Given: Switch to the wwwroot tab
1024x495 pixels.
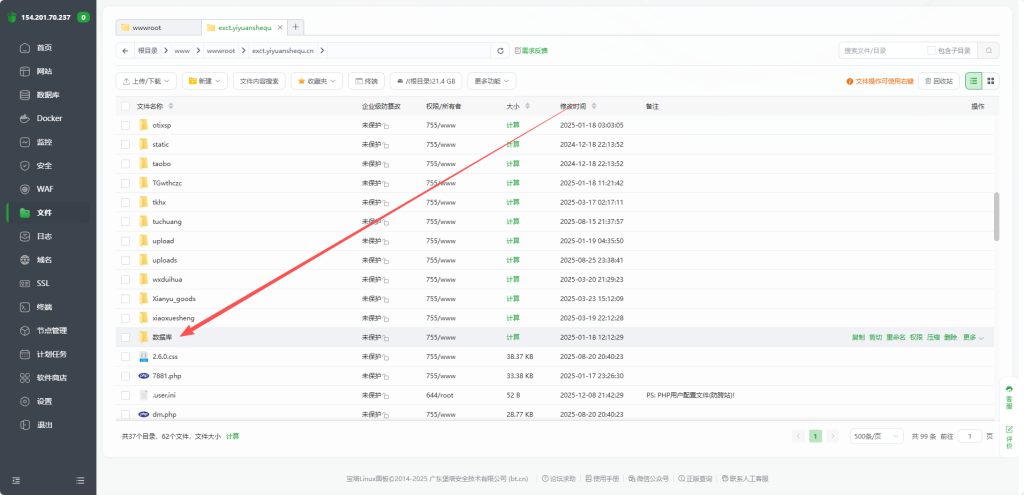Looking at the screenshot, I should (156, 27).
